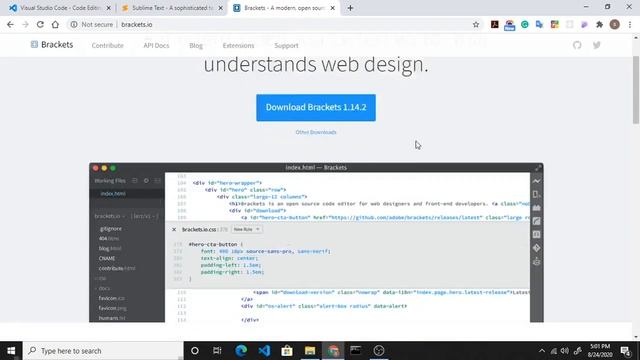Screen dimensions: 640x360
Task: Open the notification center icon
Action: pyautogui.click(x=625, y=351)
